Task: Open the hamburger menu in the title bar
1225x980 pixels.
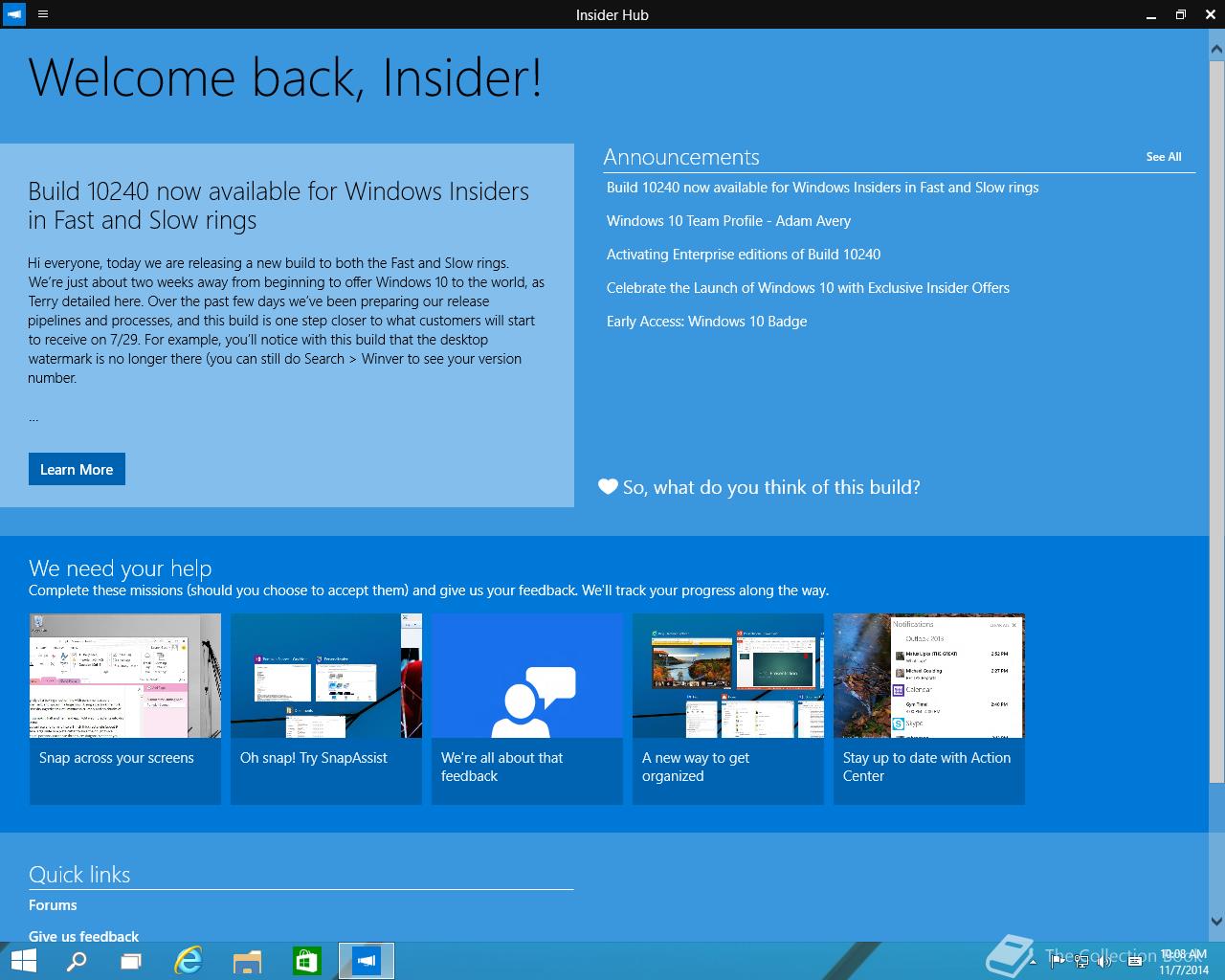Action: [42, 14]
